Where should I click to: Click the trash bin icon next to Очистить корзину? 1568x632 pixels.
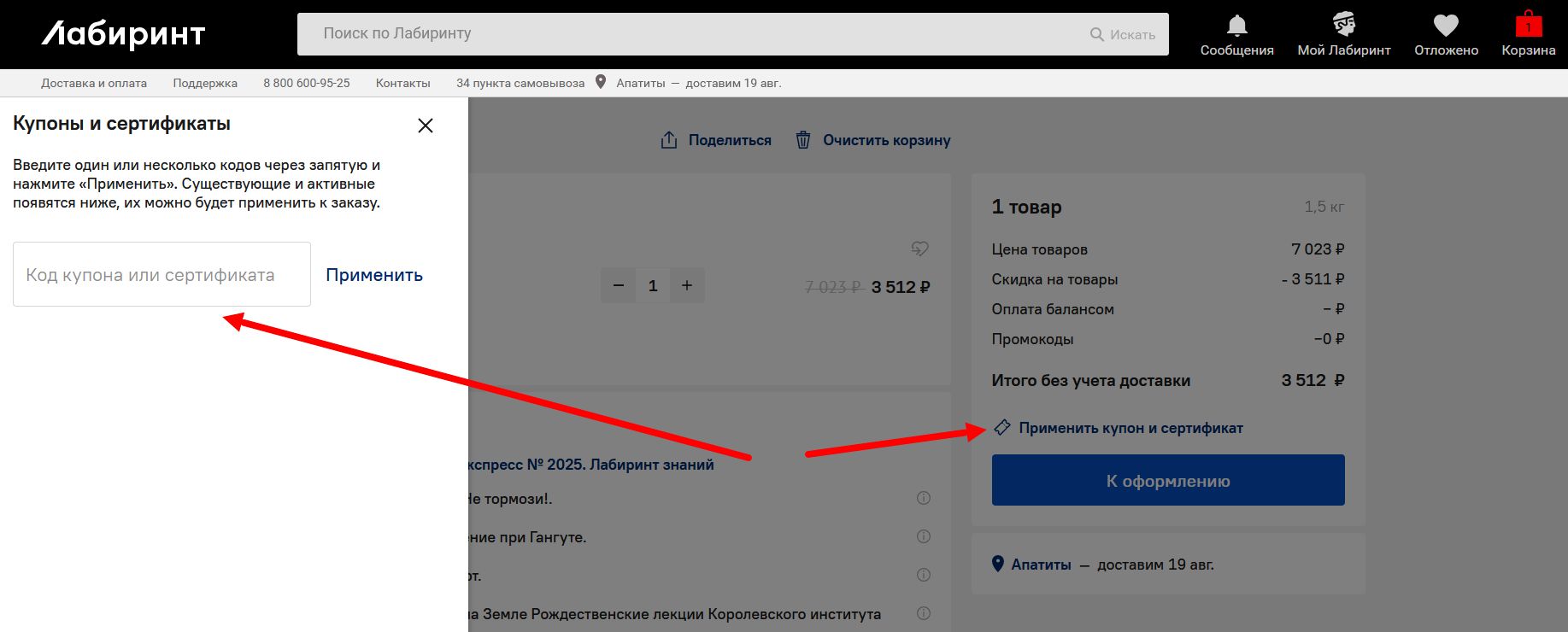(803, 140)
